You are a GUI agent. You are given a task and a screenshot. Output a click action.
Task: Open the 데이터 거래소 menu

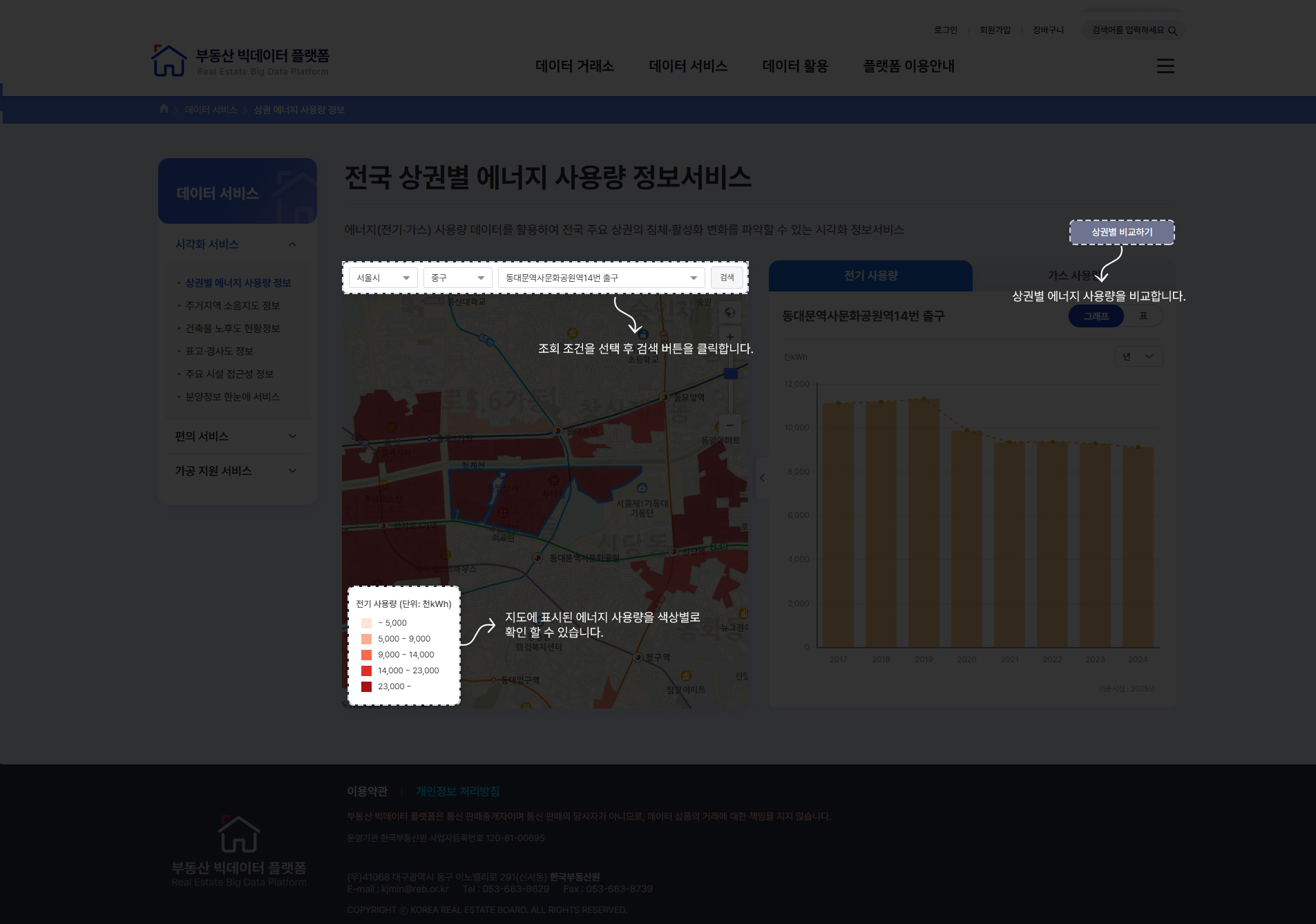574,66
